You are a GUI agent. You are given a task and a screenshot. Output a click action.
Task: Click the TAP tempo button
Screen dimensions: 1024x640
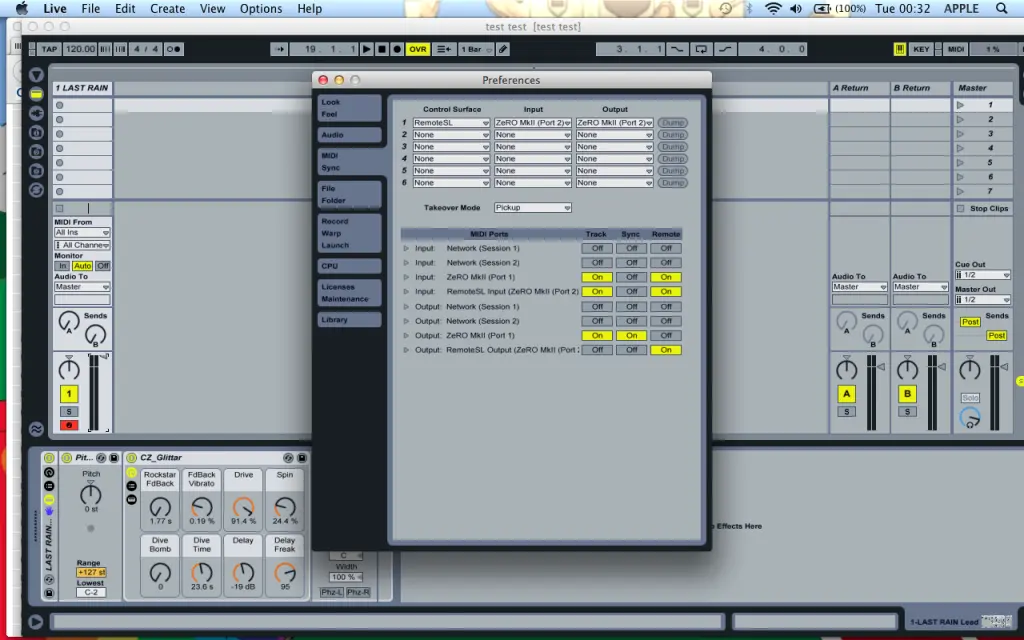point(49,49)
